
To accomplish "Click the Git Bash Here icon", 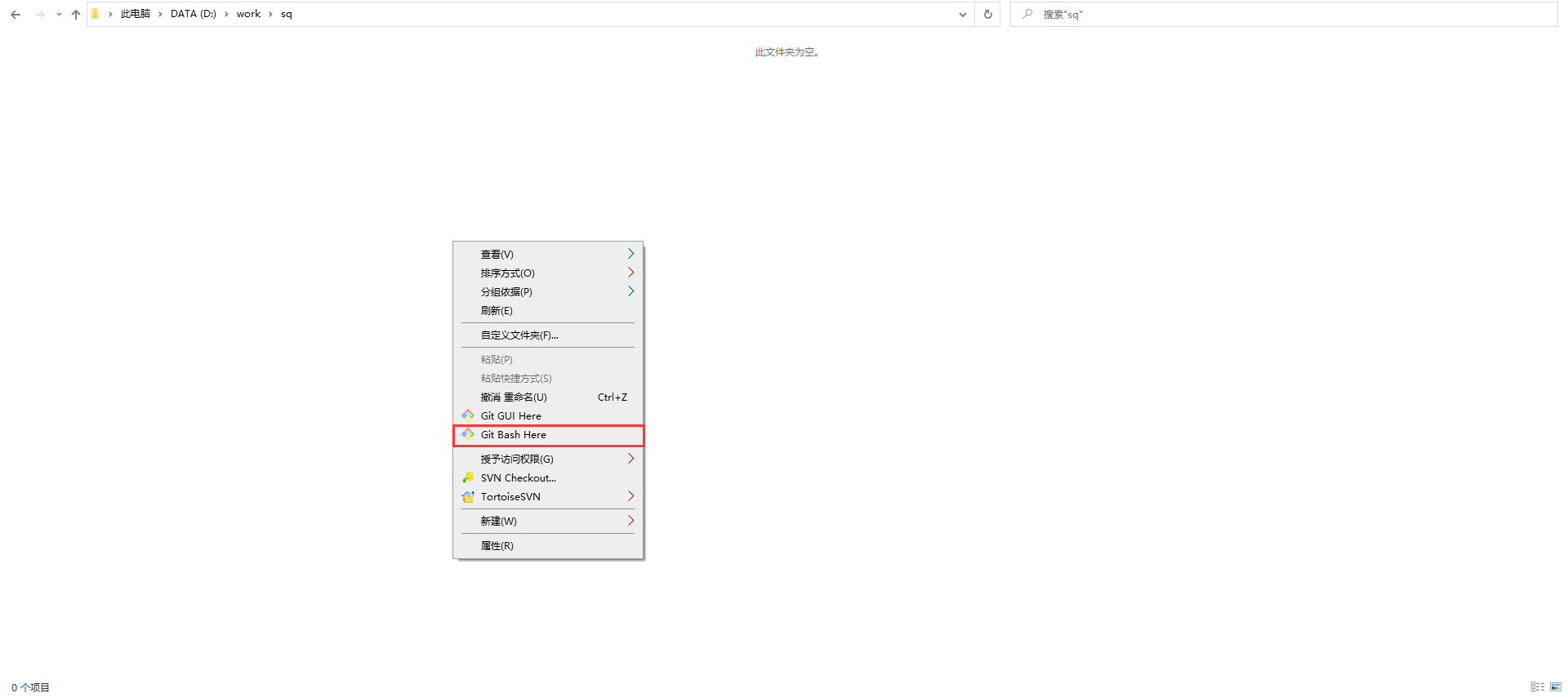I will coord(468,434).
